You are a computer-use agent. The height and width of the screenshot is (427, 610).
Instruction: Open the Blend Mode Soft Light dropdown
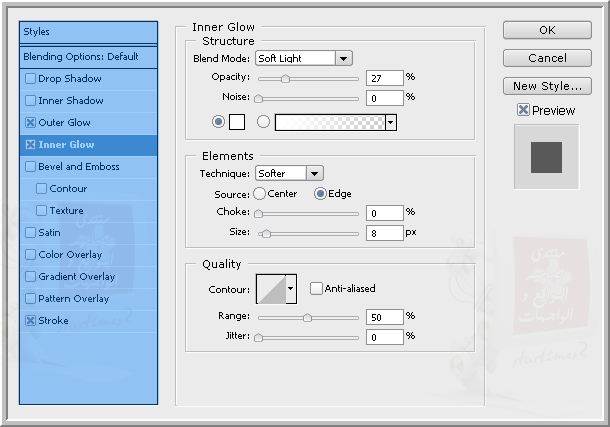point(303,59)
